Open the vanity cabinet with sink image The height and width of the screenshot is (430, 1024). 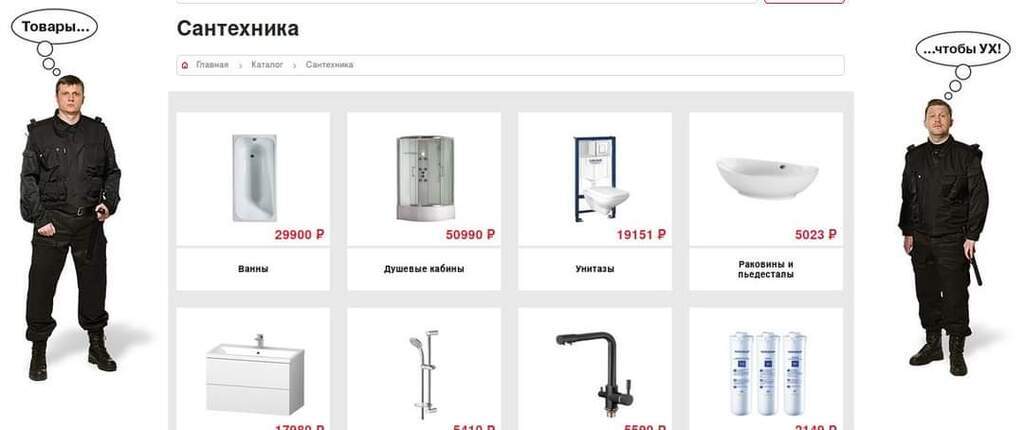pyautogui.click(x=255, y=374)
